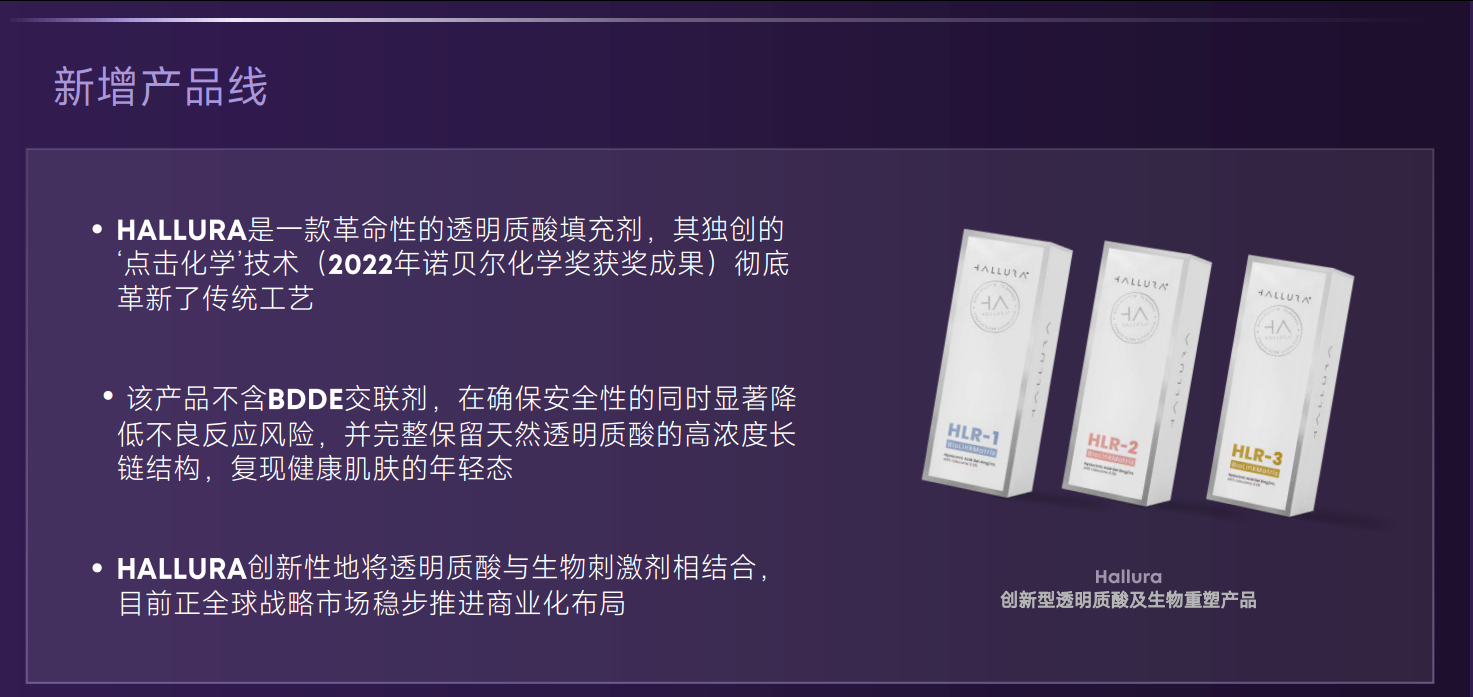Select the HLR-3 product box image

(1281, 384)
